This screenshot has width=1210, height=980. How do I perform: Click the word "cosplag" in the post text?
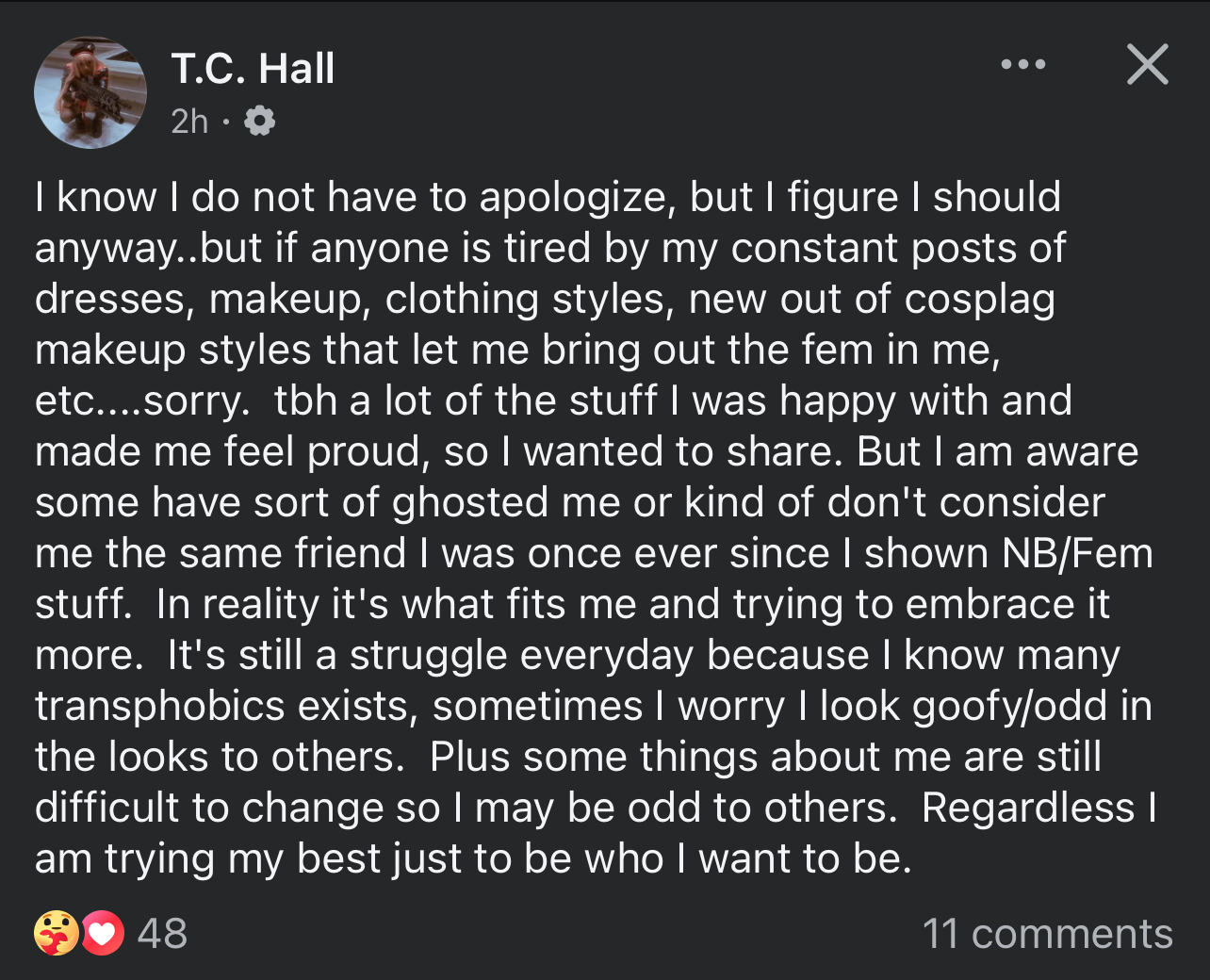[x=980, y=299]
